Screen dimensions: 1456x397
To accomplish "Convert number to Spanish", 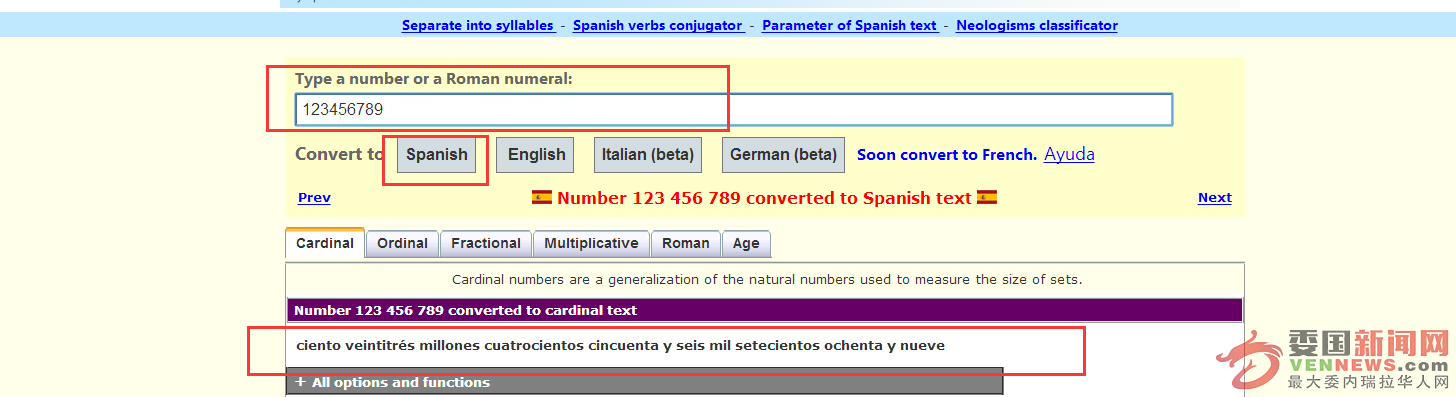I will pyautogui.click(x=437, y=155).
